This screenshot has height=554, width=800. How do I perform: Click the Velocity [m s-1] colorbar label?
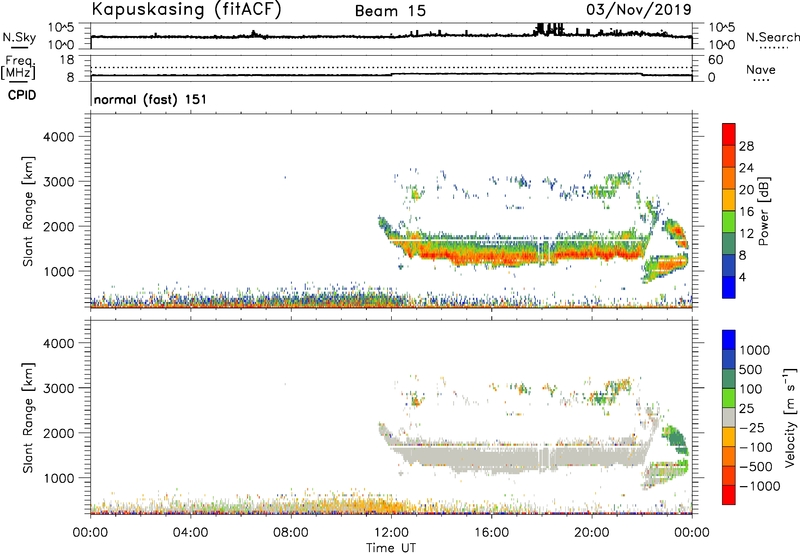790,417
